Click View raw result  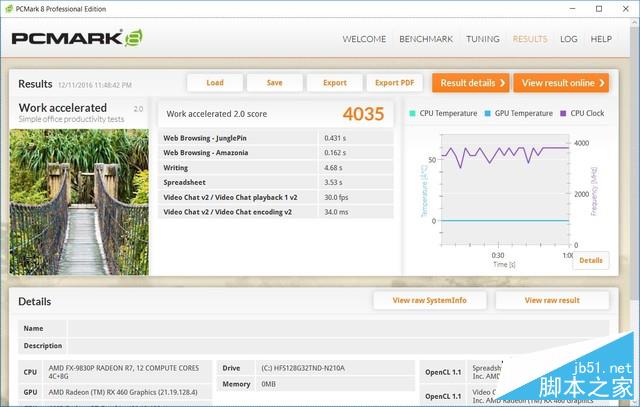(x=552, y=300)
